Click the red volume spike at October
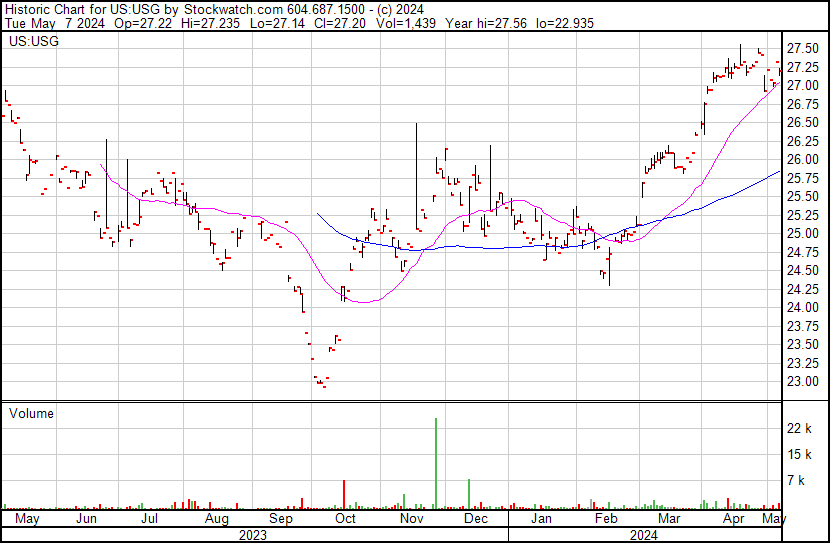This screenshot has height=543, width=830. tap(344, 494)
